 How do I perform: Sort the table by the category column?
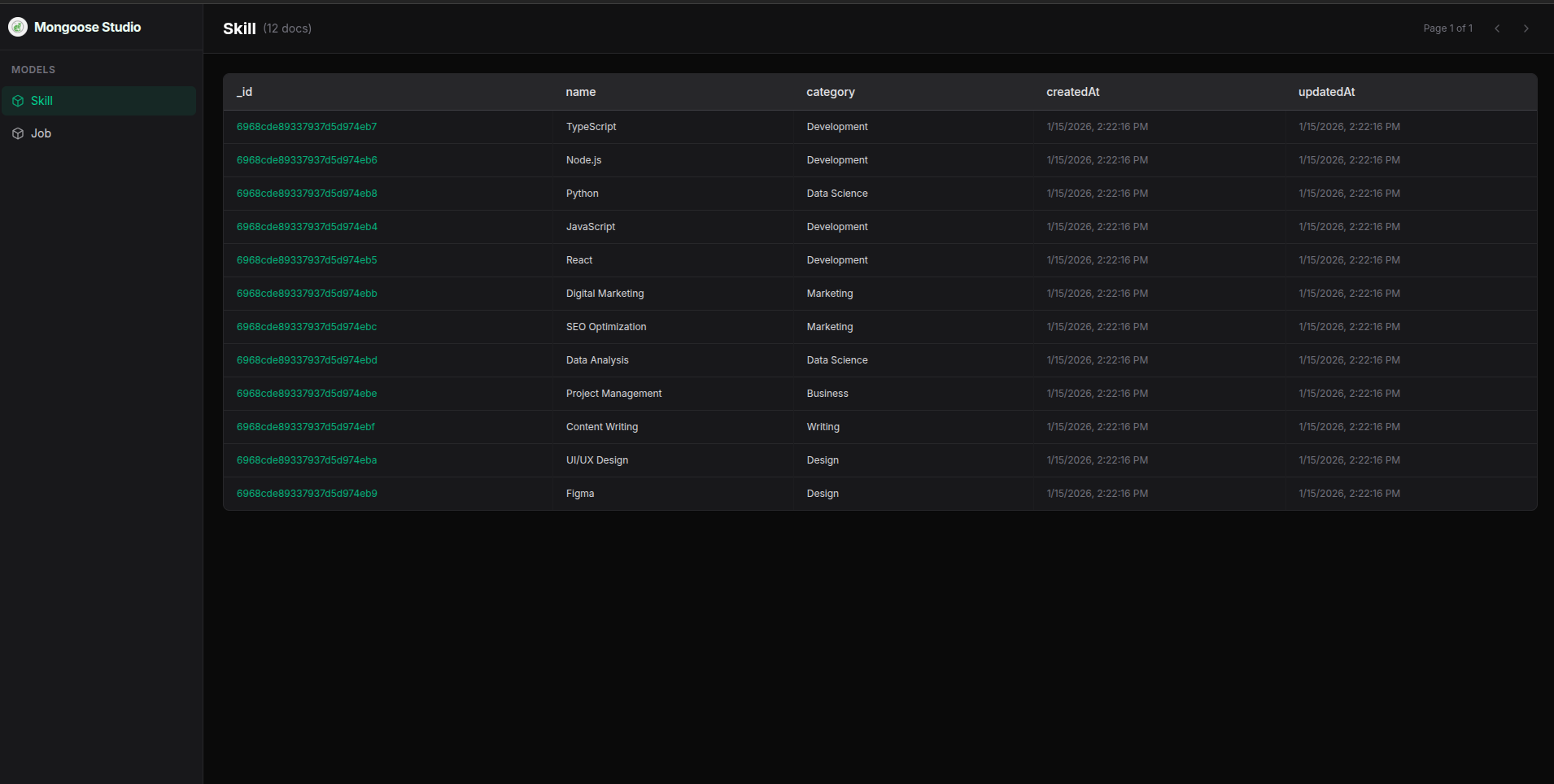(830, 92)
